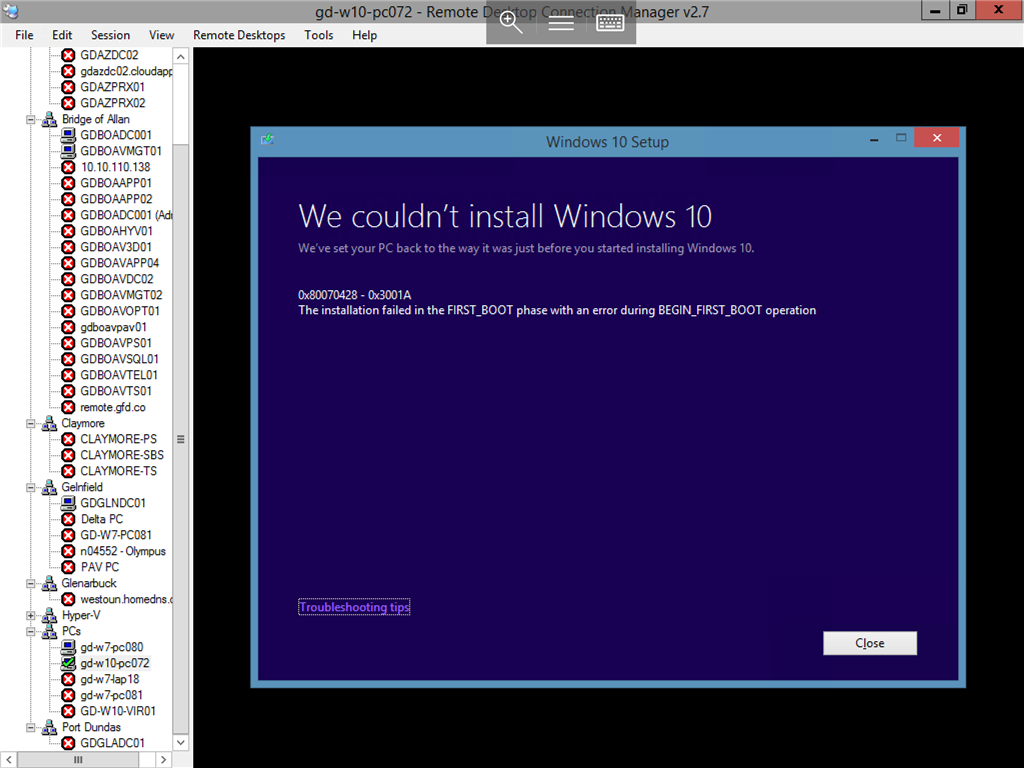1024x768 pixels.
Task: Collapse the Claymore group
Action: (31, 423)
